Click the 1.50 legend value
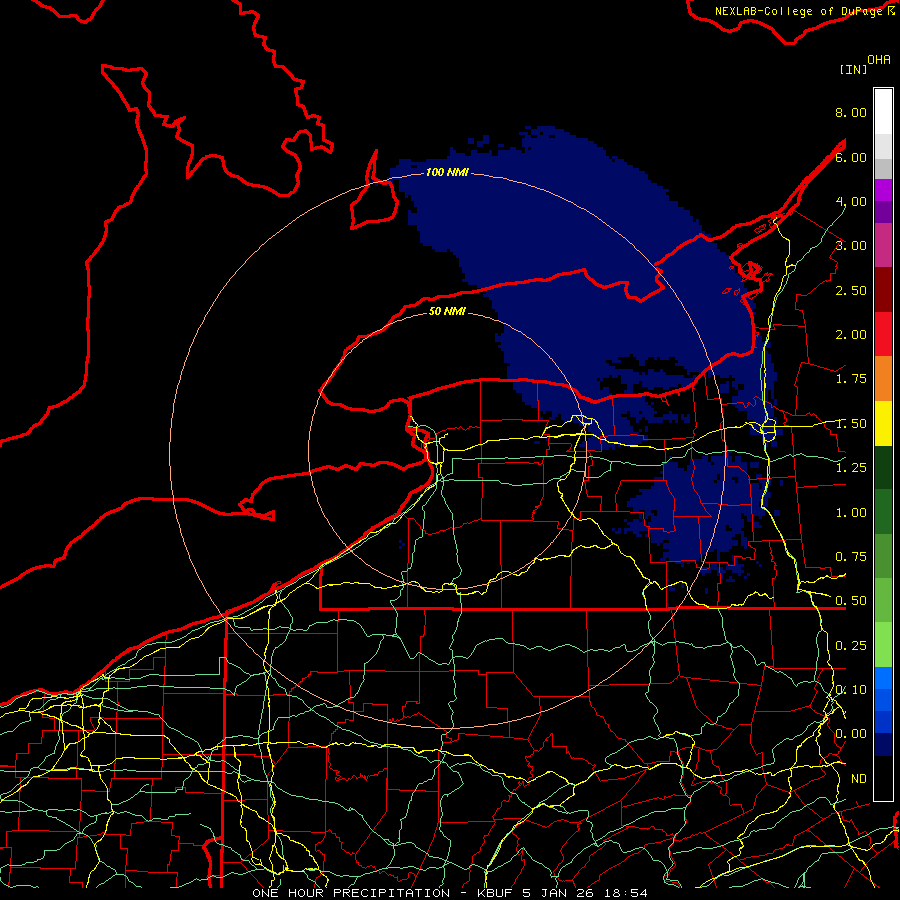900x900 pixels. point(851,424)
